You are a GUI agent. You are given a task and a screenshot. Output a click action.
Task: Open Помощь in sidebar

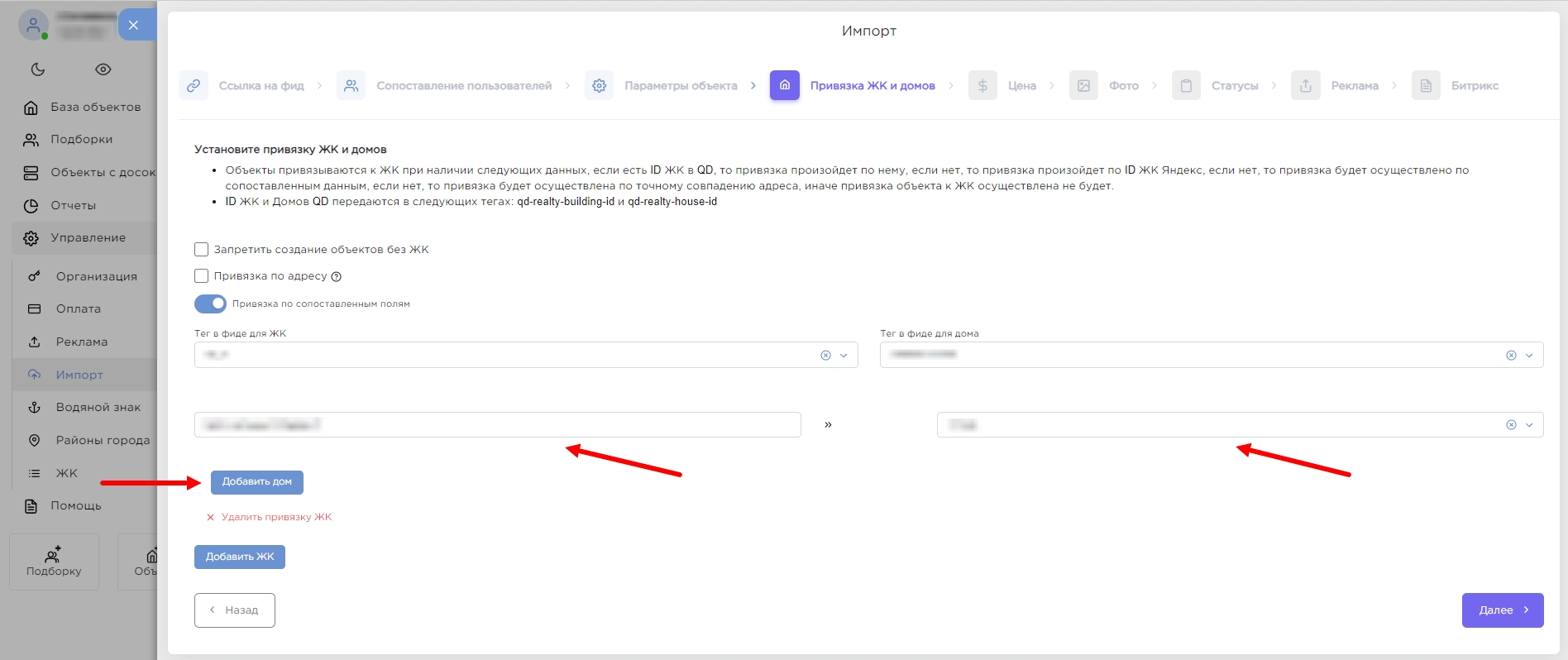(x=84, y=505)
